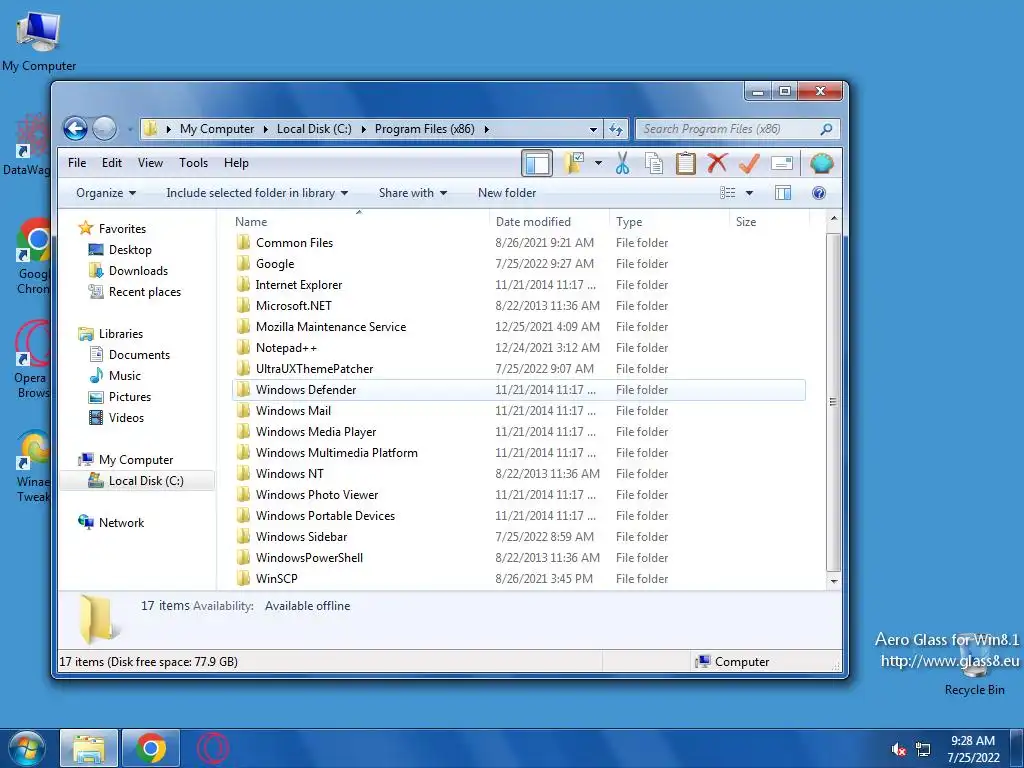Open the Help menu

(236, 163)
